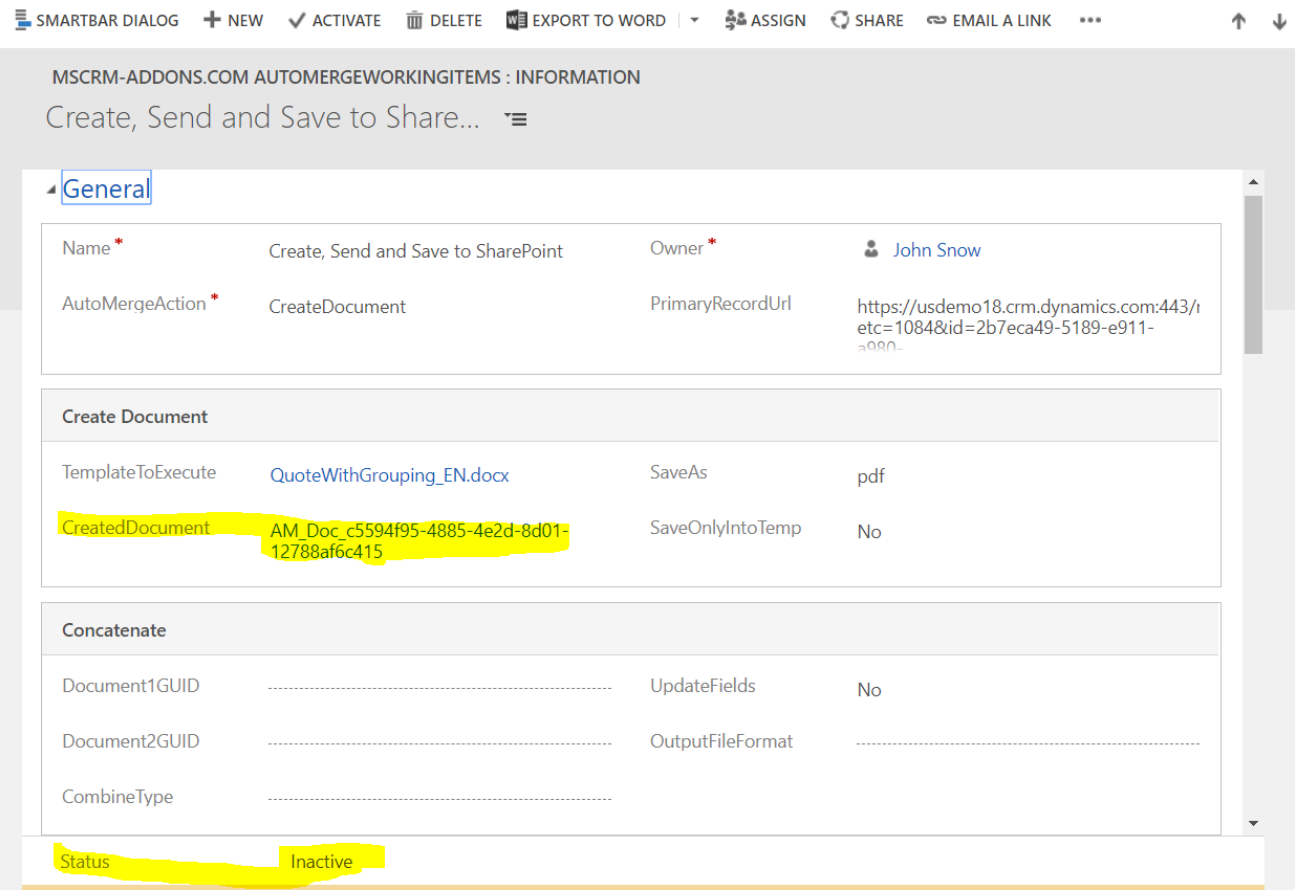Go to next record with down arrow
Screen dimensions: 1295x890
click(1279, 21)
